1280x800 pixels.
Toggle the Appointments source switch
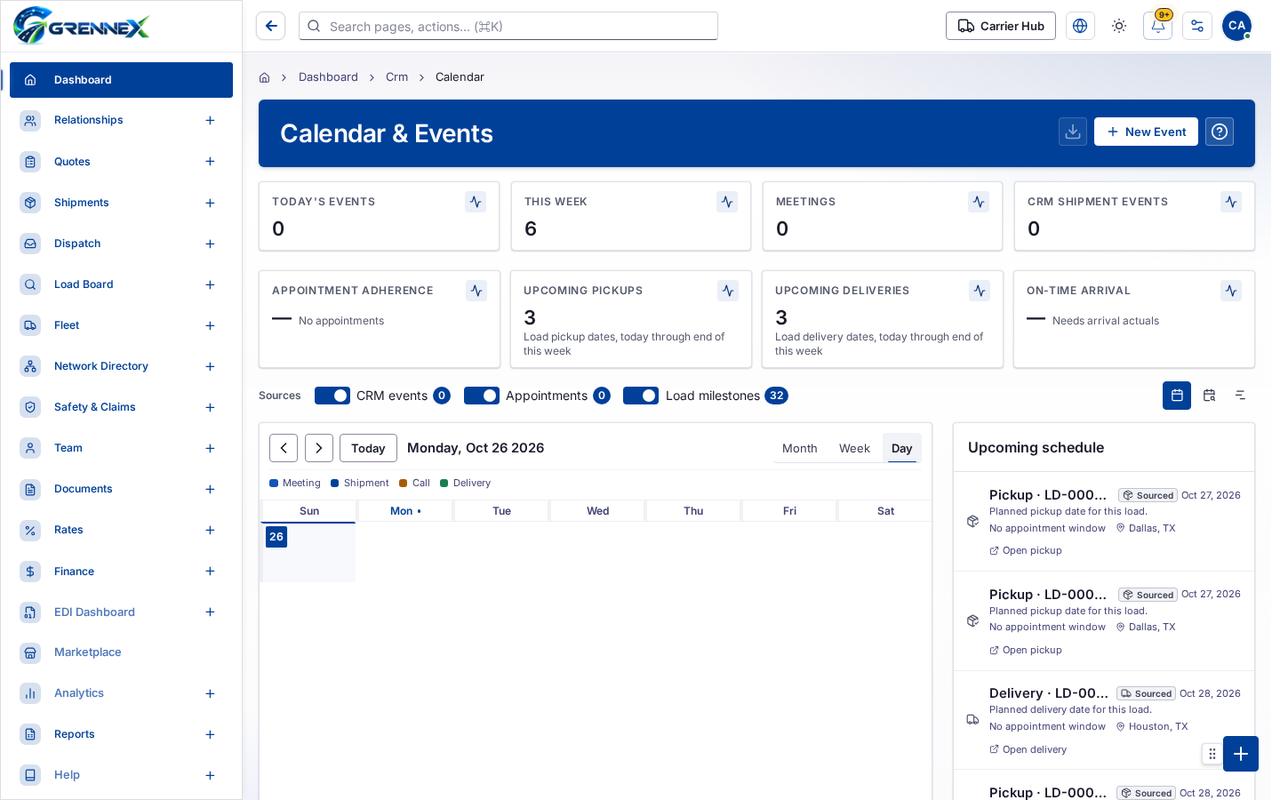[482, 395]
